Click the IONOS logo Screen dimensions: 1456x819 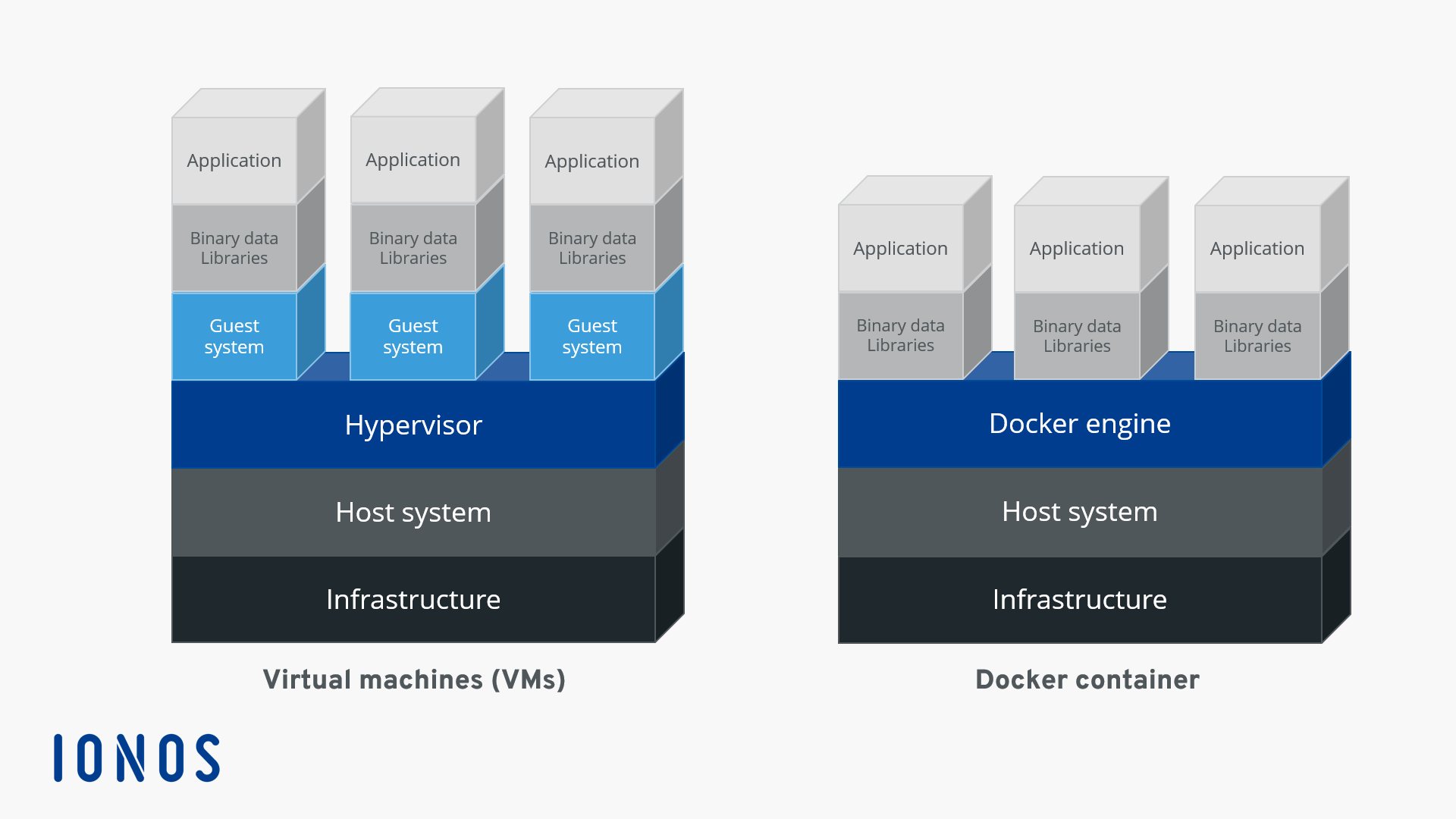click(136, 757)
